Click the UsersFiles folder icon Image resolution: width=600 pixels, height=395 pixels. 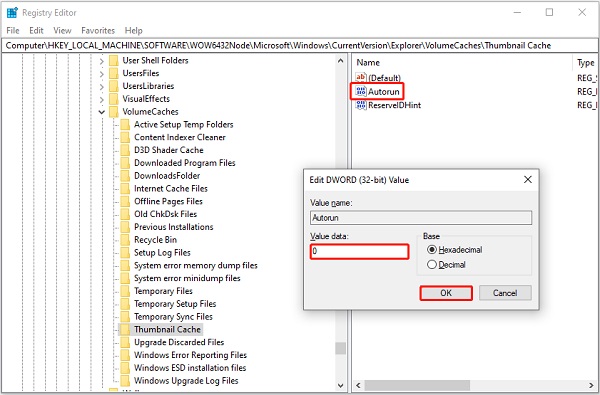[114, 73]
